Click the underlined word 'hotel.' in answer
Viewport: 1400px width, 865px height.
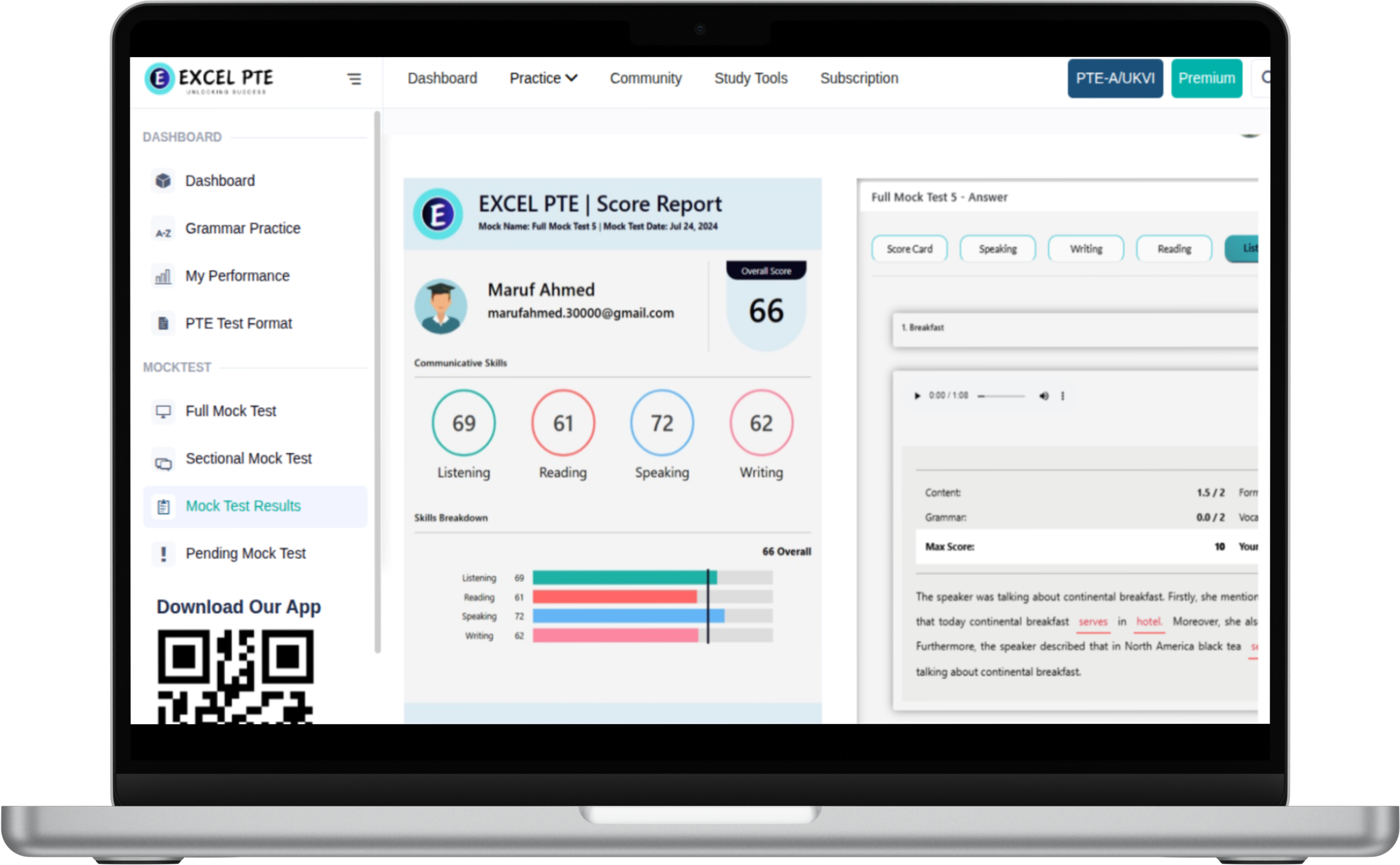click(1149, 622)
